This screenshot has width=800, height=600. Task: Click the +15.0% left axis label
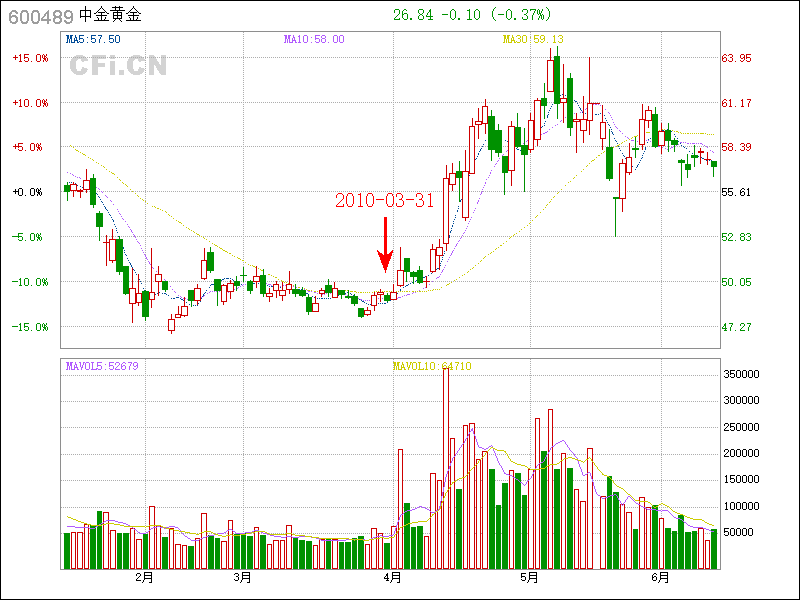pos(29,58)
